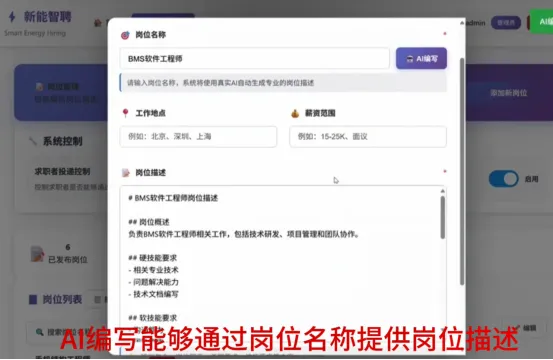Click the AI编写 button
This screenshot has height=360, width=553.
421,59
